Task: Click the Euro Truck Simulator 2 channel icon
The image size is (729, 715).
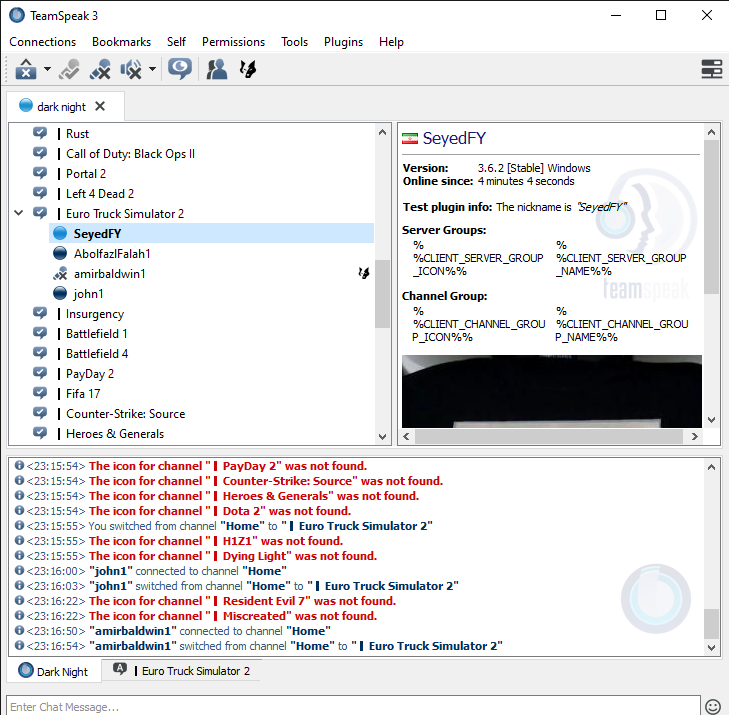Action: [x=40, y=213]
